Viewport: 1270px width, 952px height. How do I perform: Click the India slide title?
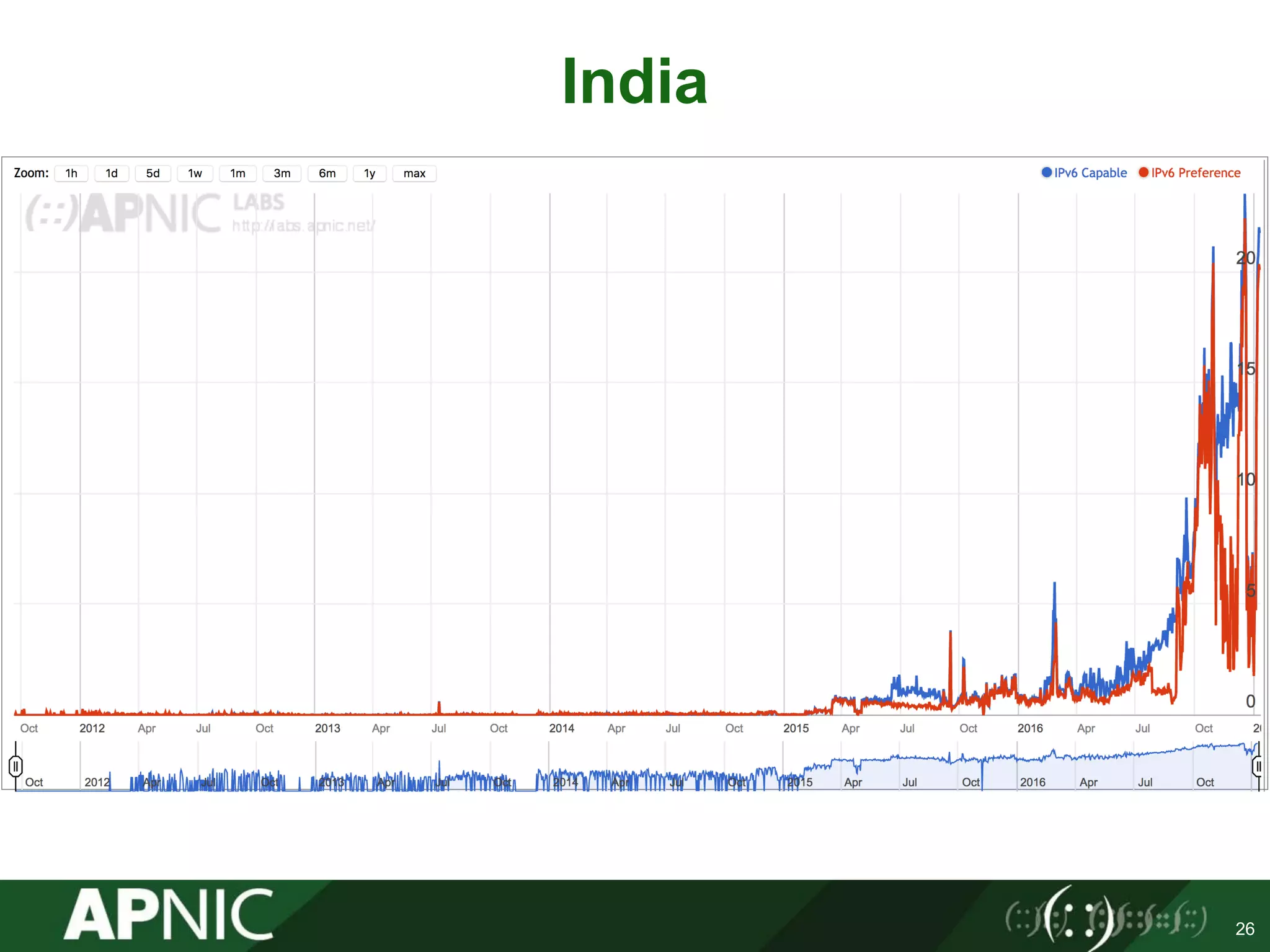pyautogui.click(x=634, y=81)
